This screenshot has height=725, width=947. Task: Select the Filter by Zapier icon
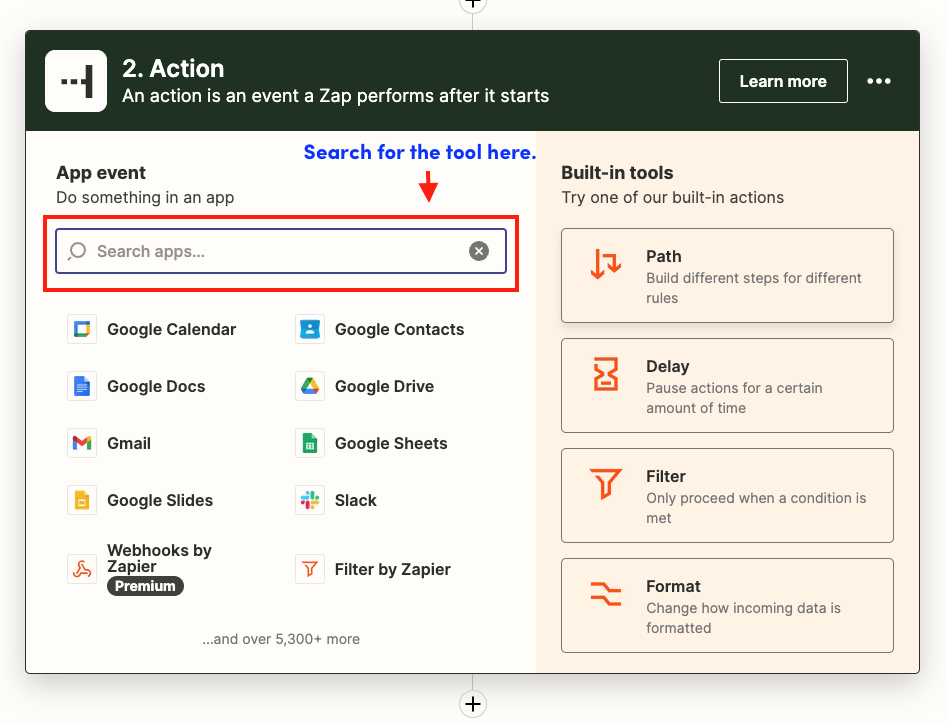pyautogui.click(x=310, y=569)
